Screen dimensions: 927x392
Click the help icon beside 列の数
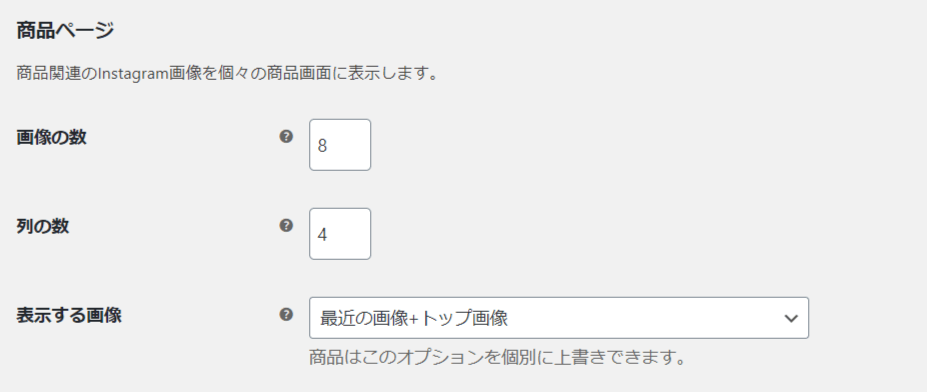(x=286, y=225)
